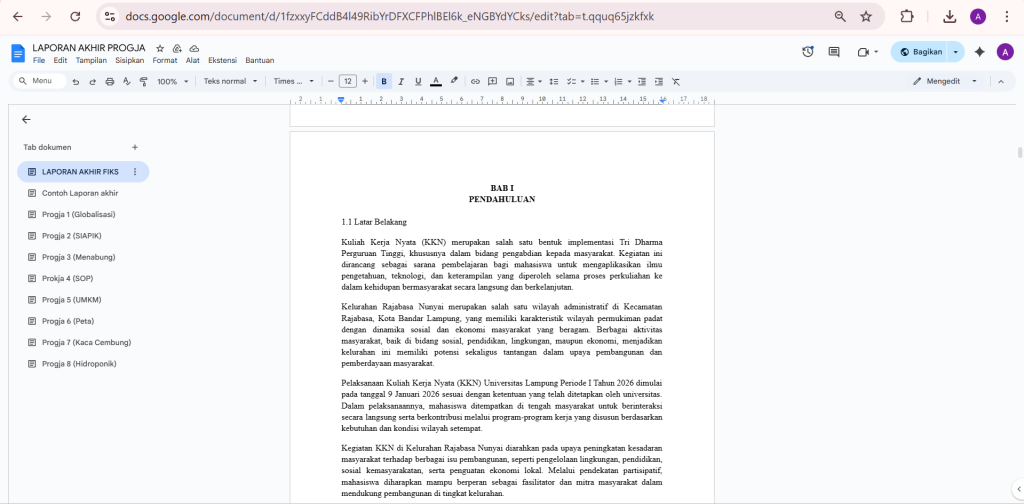Open the Sisipkan menu
This screenshot has width=1024, height=504.
tap(130, 60)
